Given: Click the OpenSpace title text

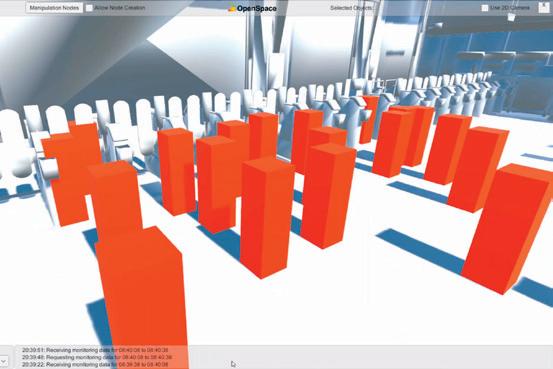Looking at the screenshot, I should coord(257,8).
